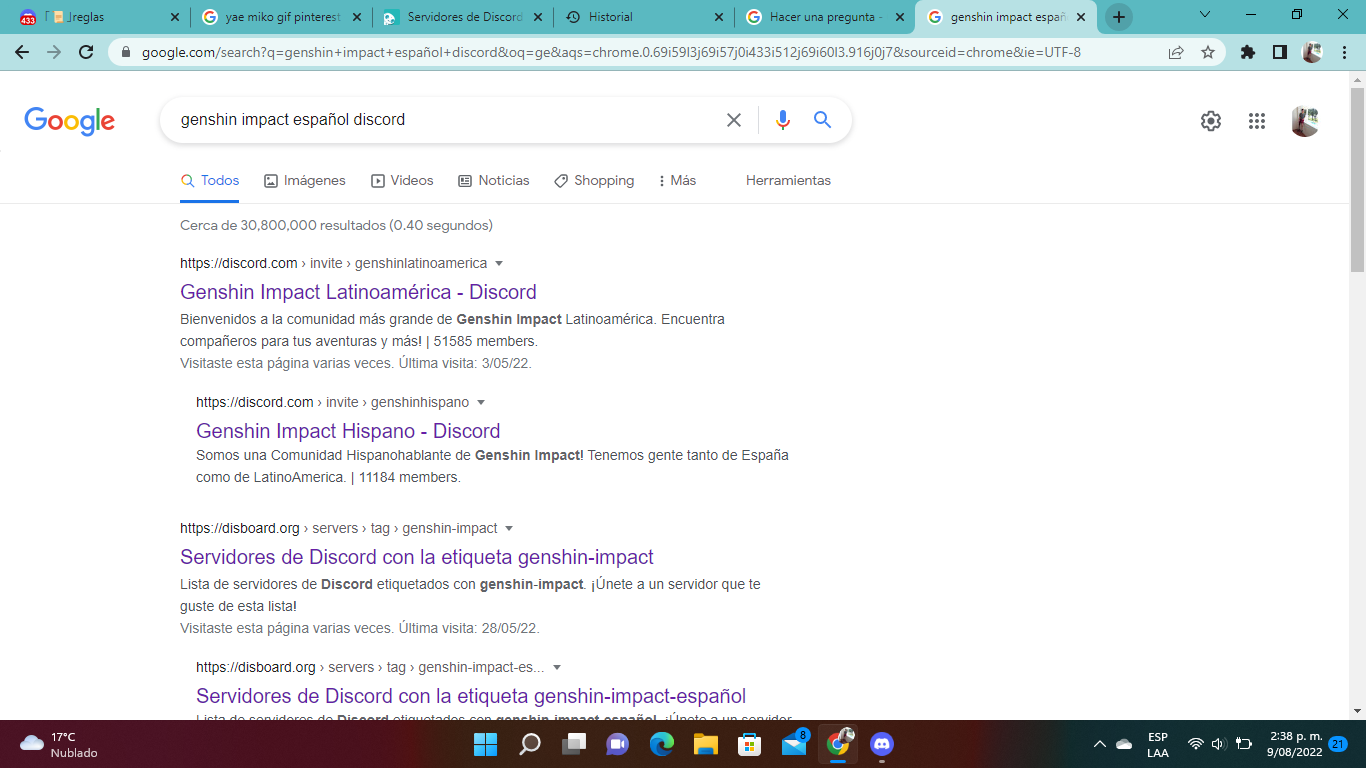Clear the Google search box text
The height and width of the screenshot is (768, 1366).
(x=734, y=120)
